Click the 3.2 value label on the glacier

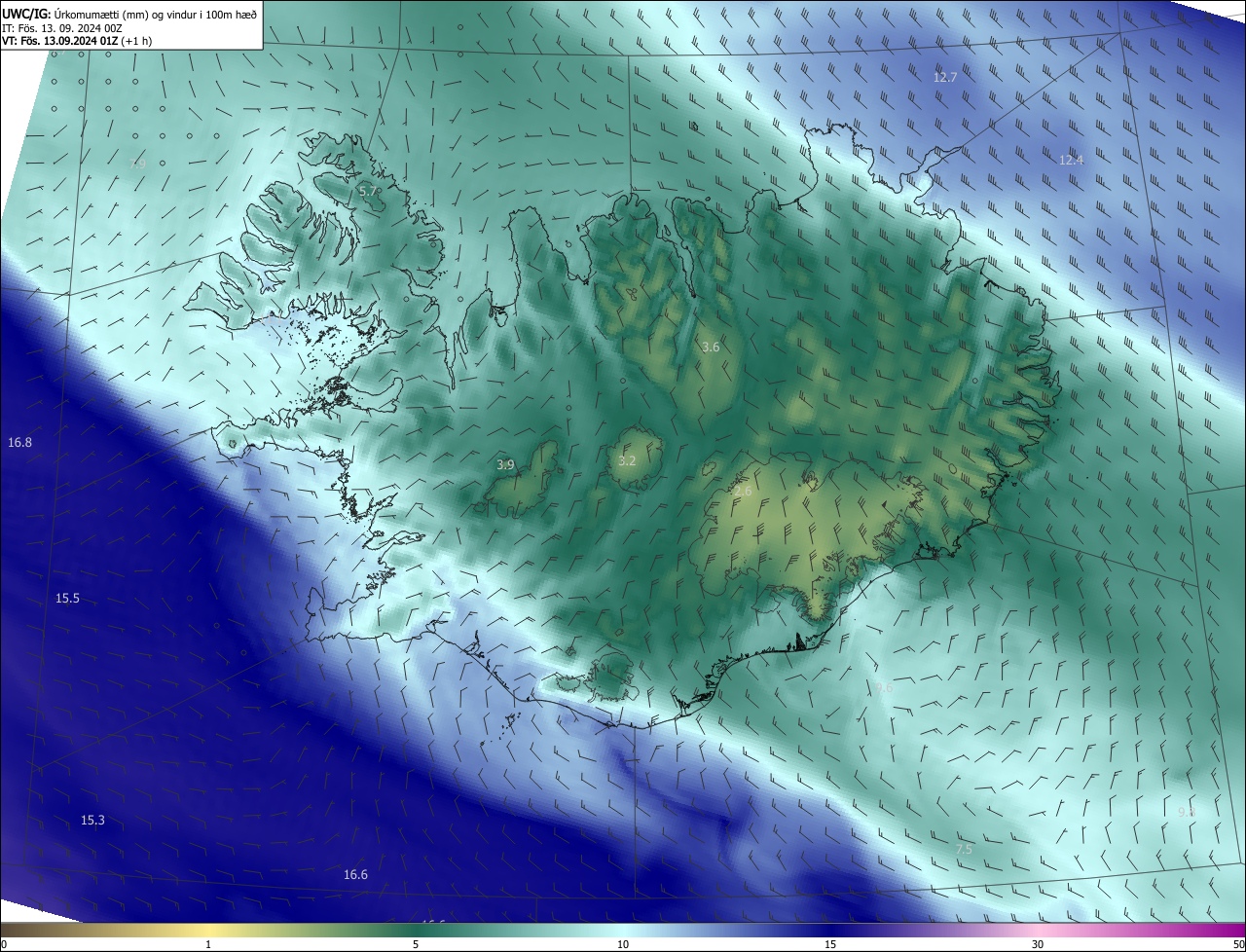[x=627, y=460]
